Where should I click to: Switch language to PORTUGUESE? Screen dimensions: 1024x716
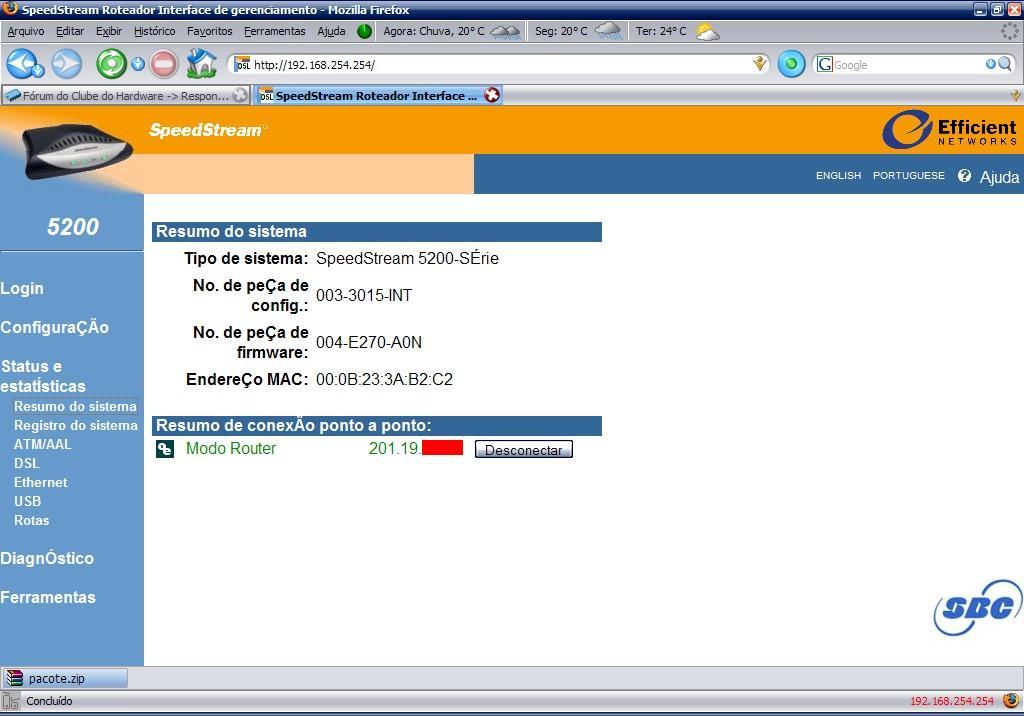click(x=909, y=176)
